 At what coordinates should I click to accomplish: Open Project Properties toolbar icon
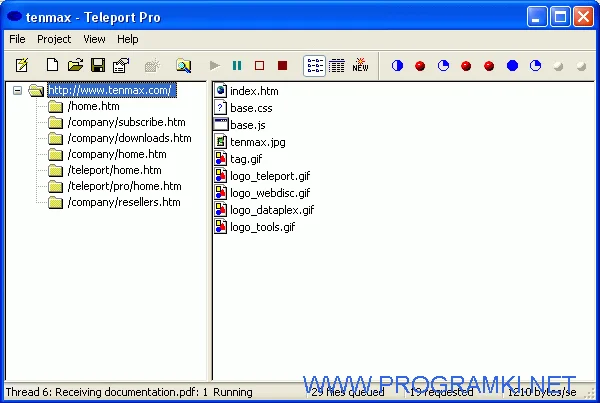click(121, 65)
